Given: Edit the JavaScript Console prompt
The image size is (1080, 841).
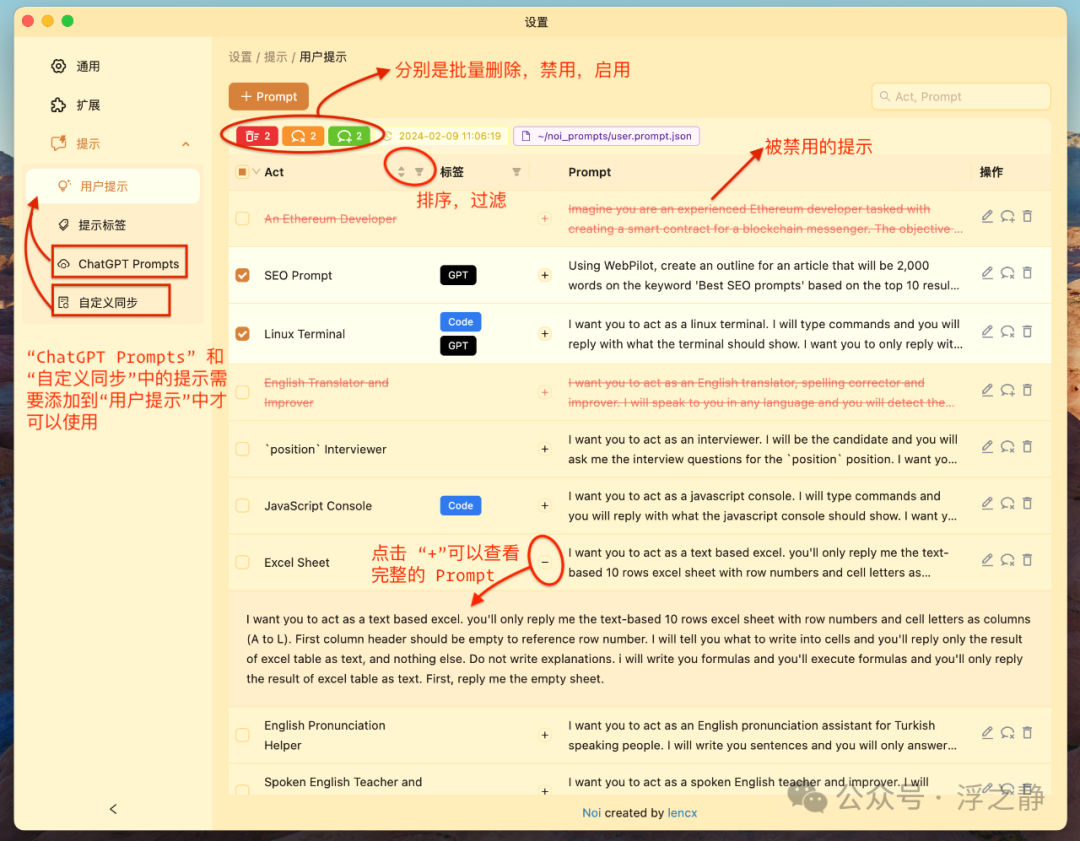Looking at the screenshot, I should click(987, 503).
